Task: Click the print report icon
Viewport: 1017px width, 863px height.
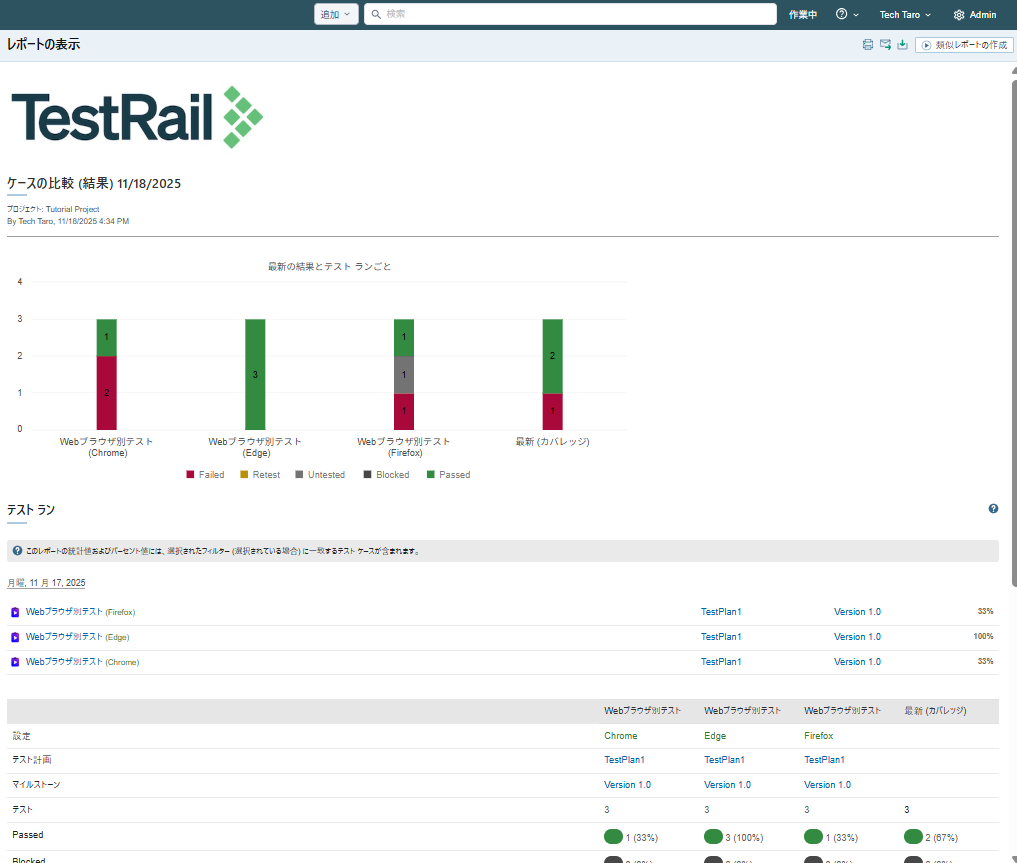Action: click(868, 45)
